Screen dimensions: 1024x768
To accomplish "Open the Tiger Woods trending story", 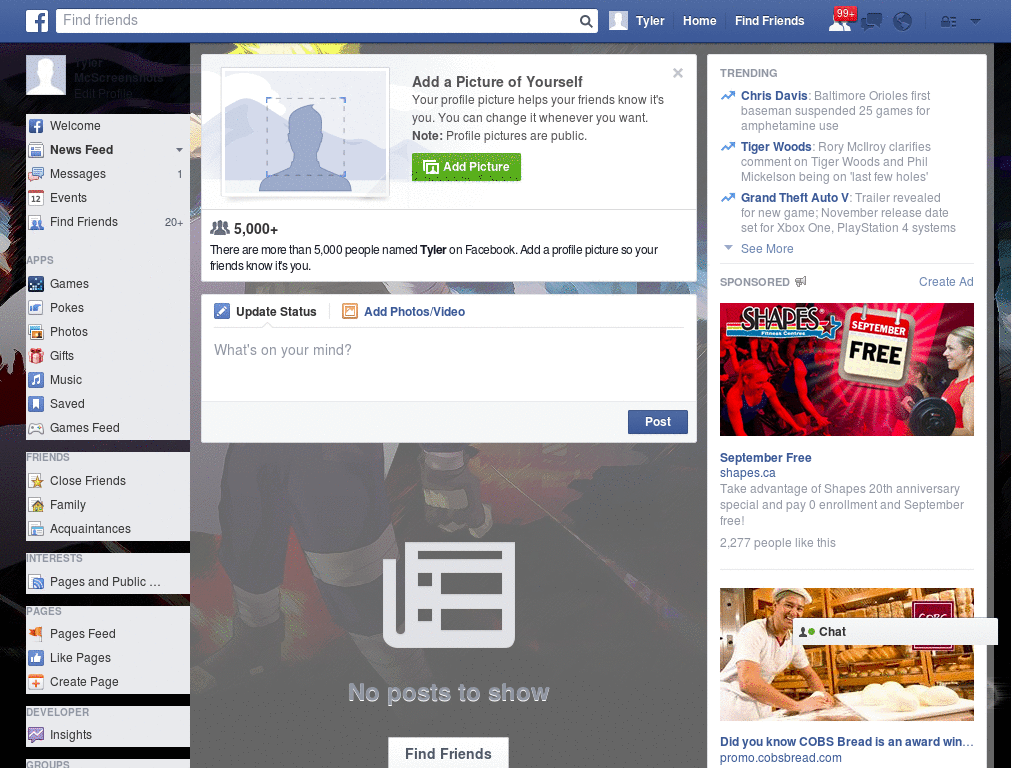I will tap(775, 147).
